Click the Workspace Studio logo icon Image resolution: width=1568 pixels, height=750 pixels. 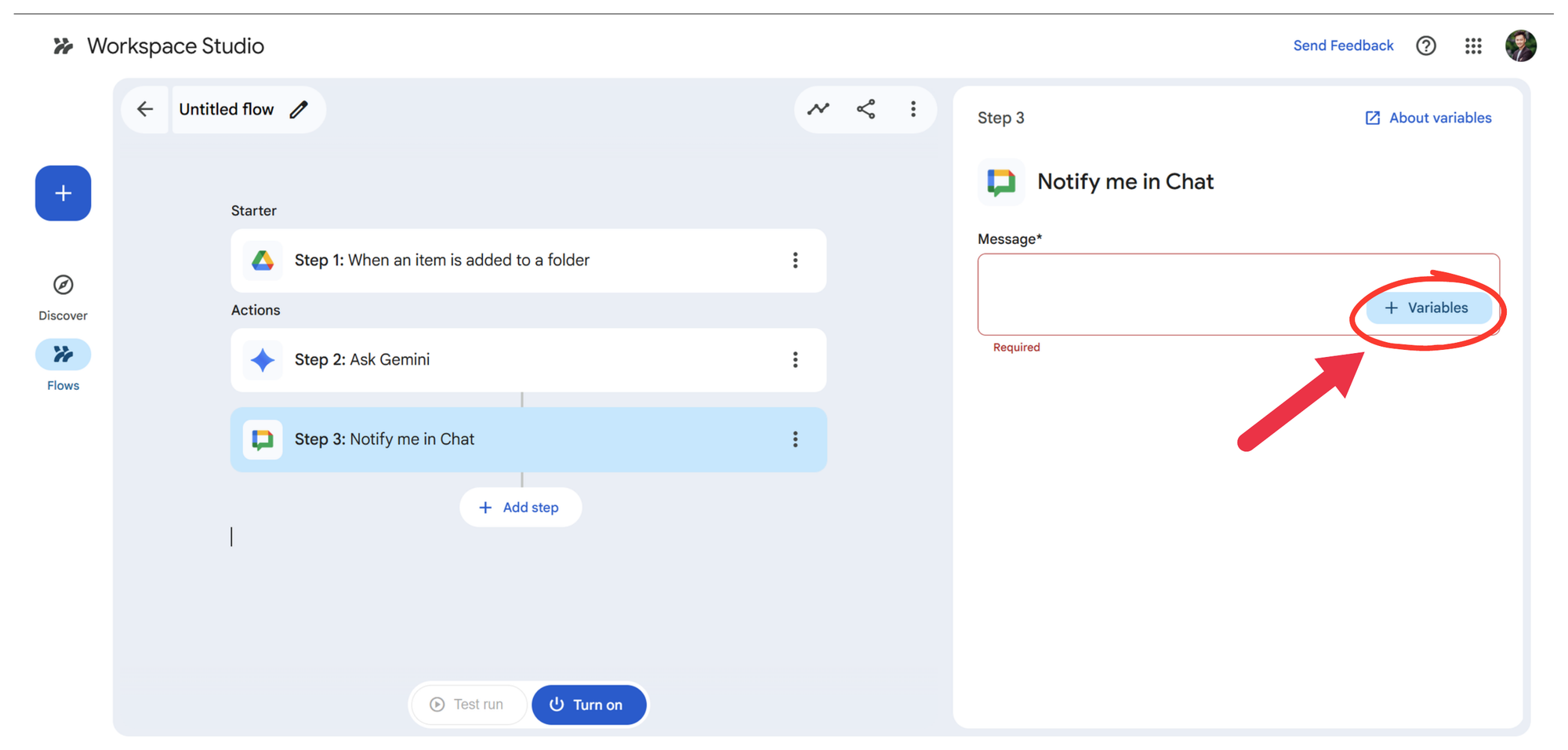coord(63,46)
